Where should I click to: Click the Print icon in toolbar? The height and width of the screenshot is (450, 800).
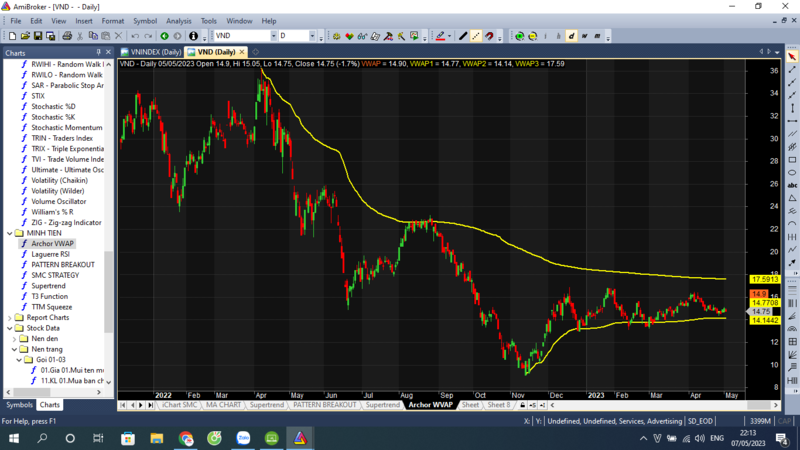(67, 36)
